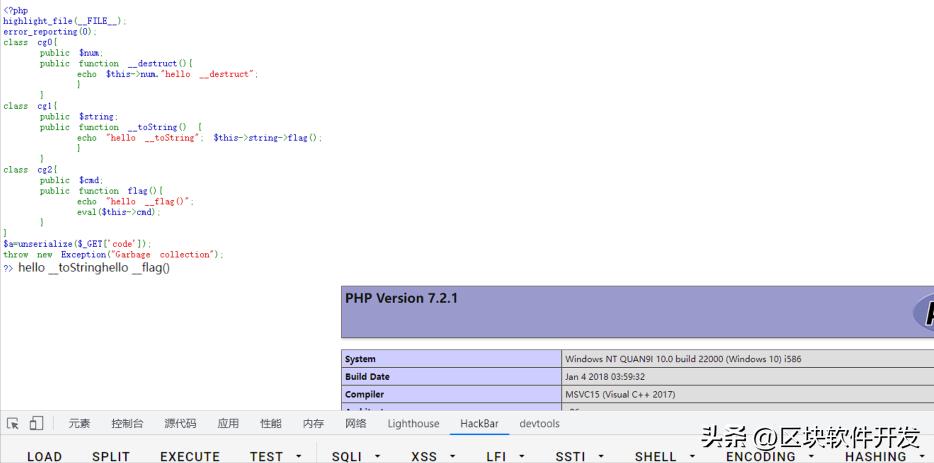The image size is (934, 463).
Task: Click the throw new Exception code line
Action: point(113,254)
